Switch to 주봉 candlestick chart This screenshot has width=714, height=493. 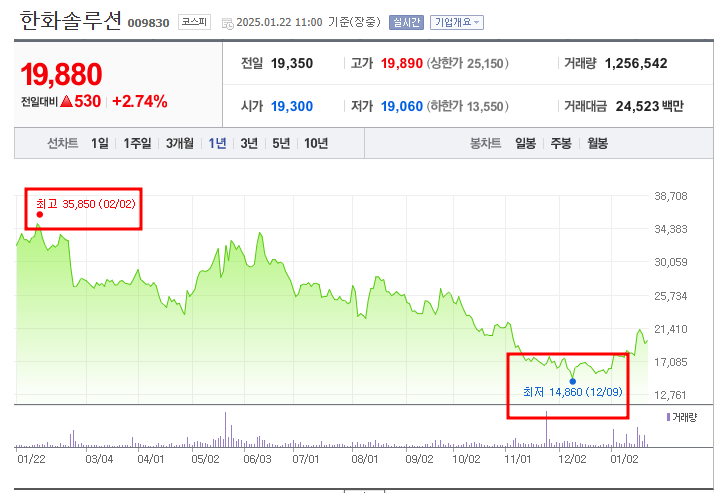(x=561, y=143)
